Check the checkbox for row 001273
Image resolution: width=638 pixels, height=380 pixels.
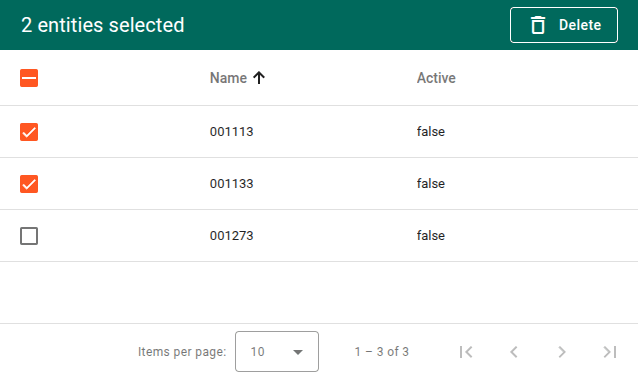[29, 236]
